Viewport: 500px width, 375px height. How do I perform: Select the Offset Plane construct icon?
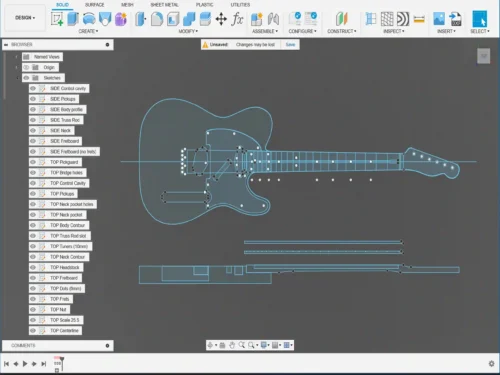(342, 19)
